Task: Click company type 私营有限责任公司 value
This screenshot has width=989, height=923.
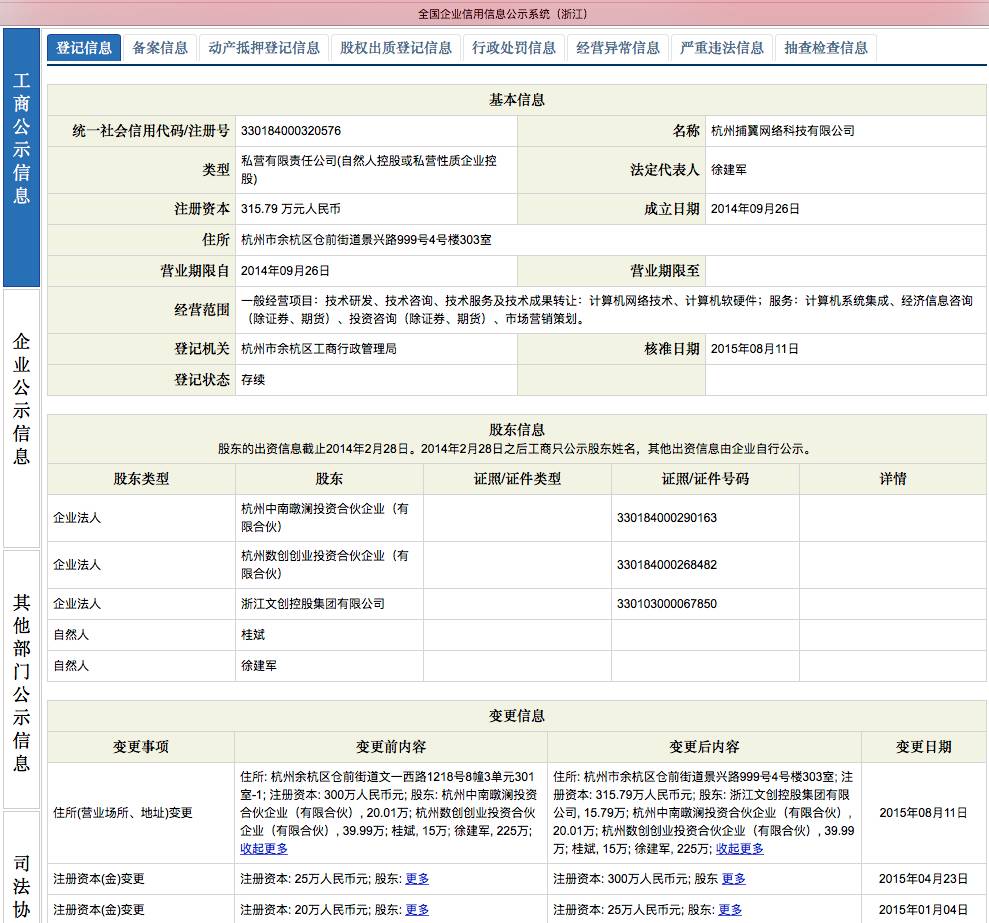Action: click(368, 170)
